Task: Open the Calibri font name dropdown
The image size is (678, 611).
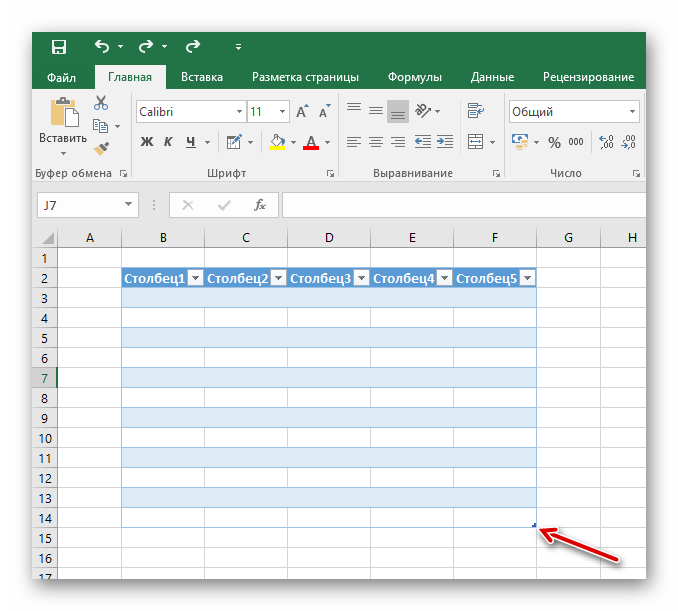Action: coord(239,112)
